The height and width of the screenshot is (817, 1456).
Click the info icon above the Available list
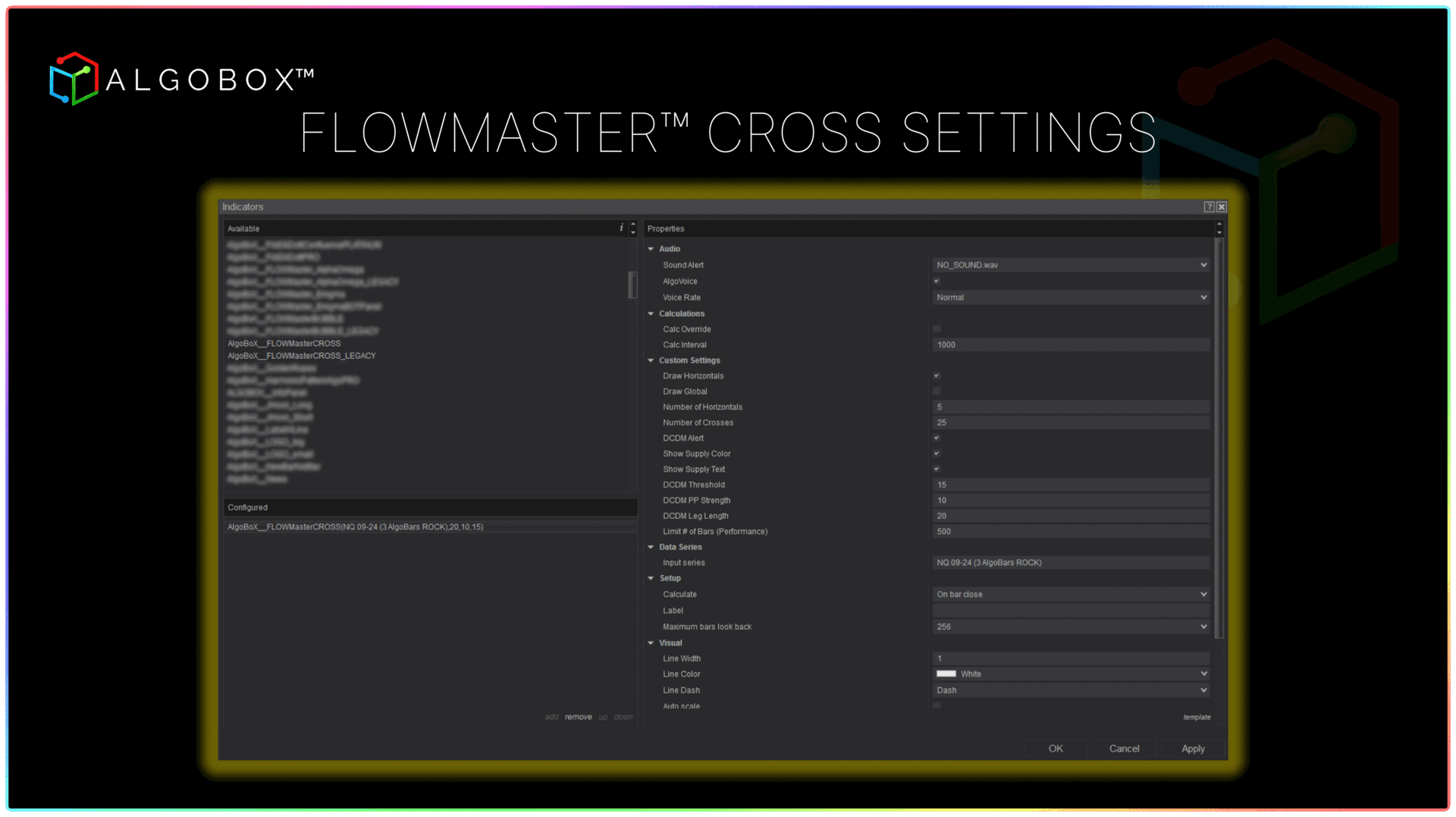[x=621, y=228]
